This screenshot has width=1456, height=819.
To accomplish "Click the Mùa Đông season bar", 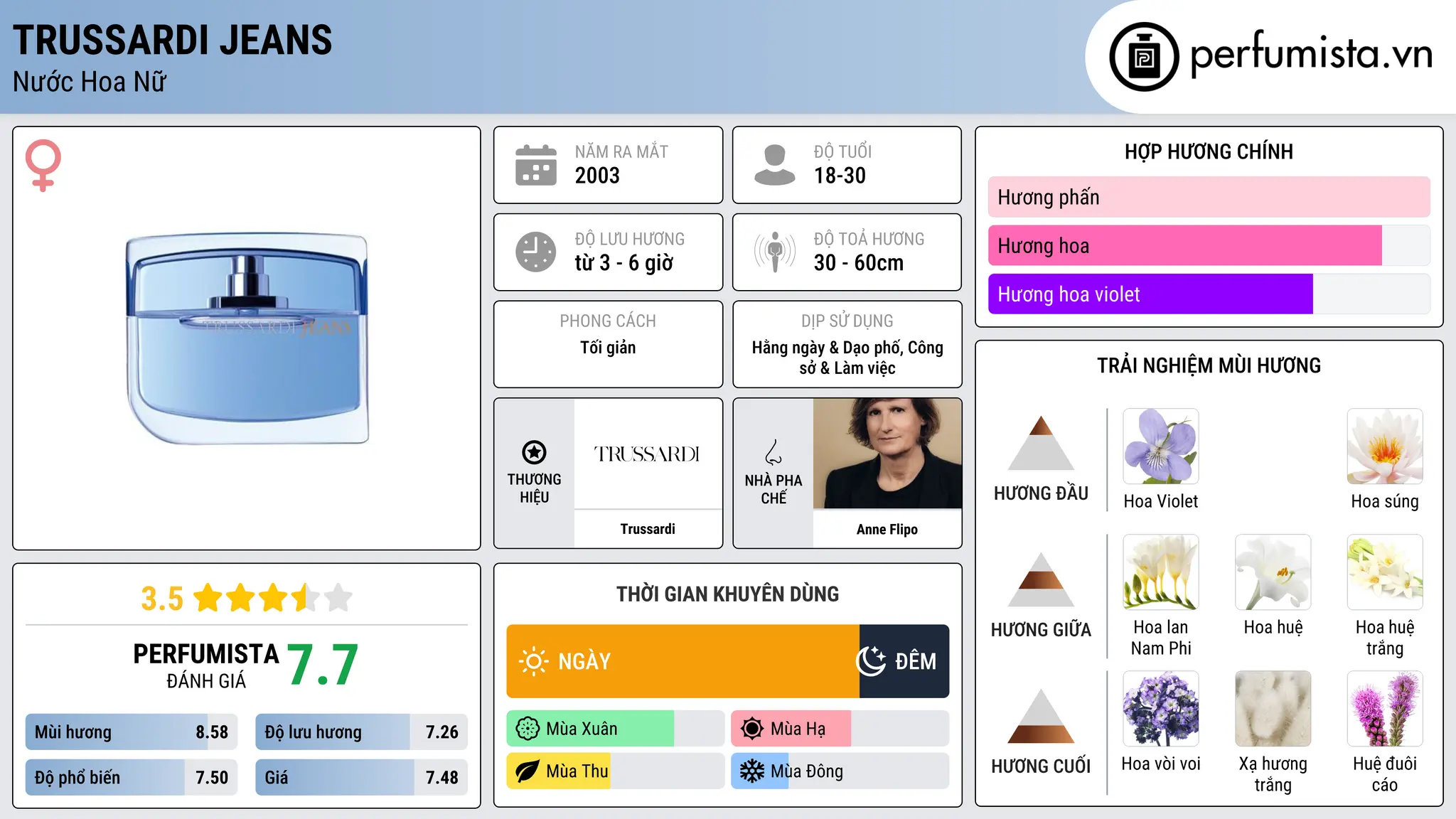I will tap(840, 771).
